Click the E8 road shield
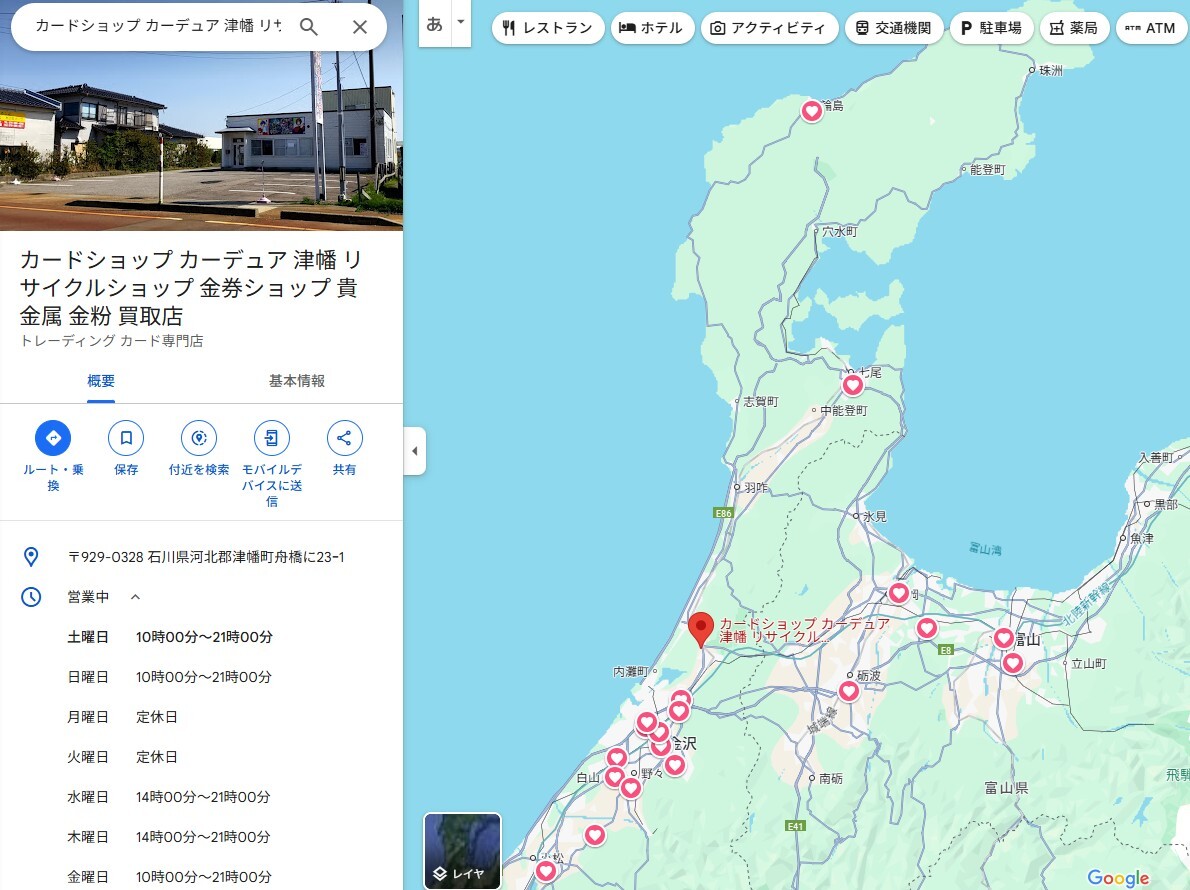 [x=946, y=649]
